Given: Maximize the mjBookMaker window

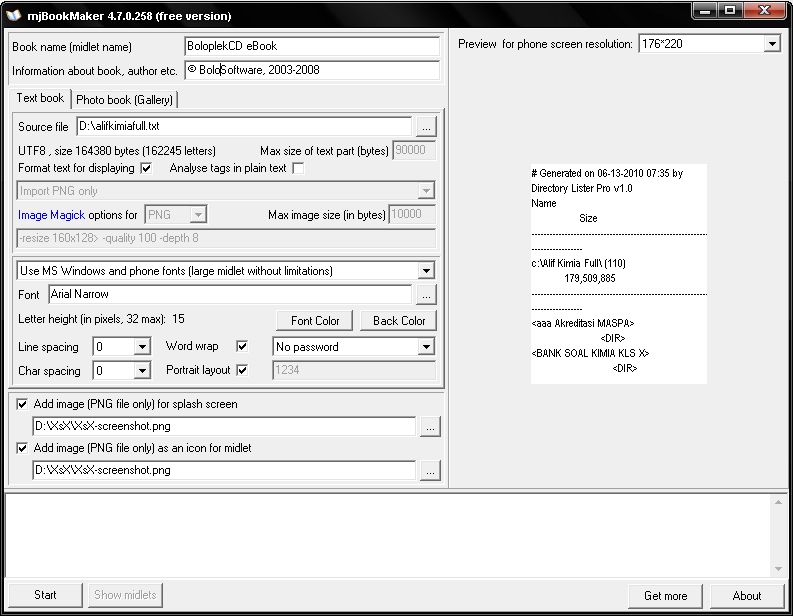Looking at the screenshot, I should [730, 11].
